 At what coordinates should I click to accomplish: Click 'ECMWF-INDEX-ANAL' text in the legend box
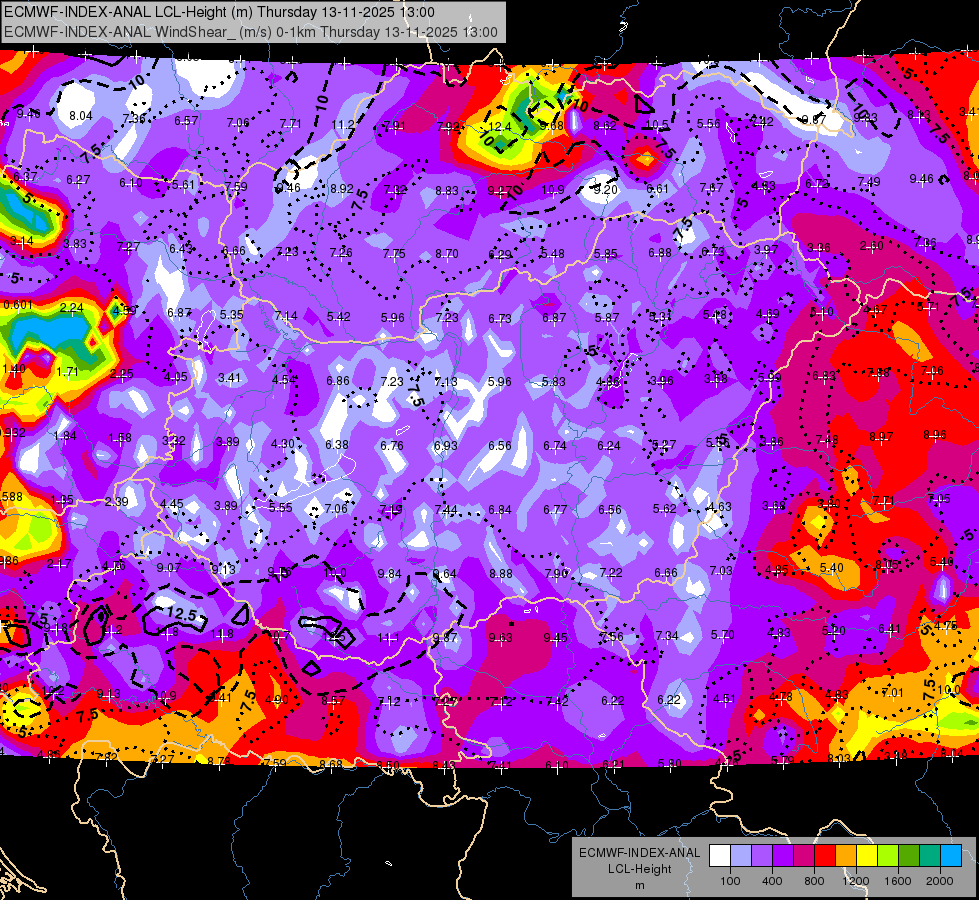639,853
